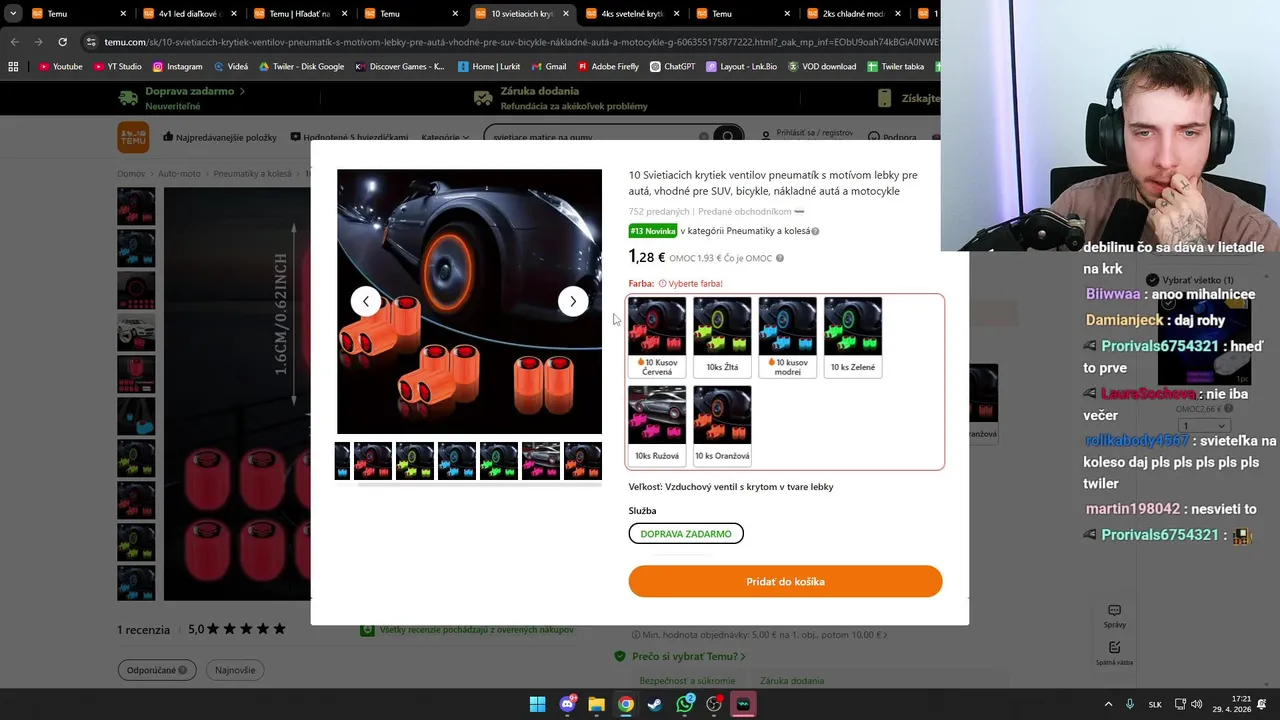The image size is (1280, 720).
Task: Open the Discover Games bookmark
Action: 400,66
